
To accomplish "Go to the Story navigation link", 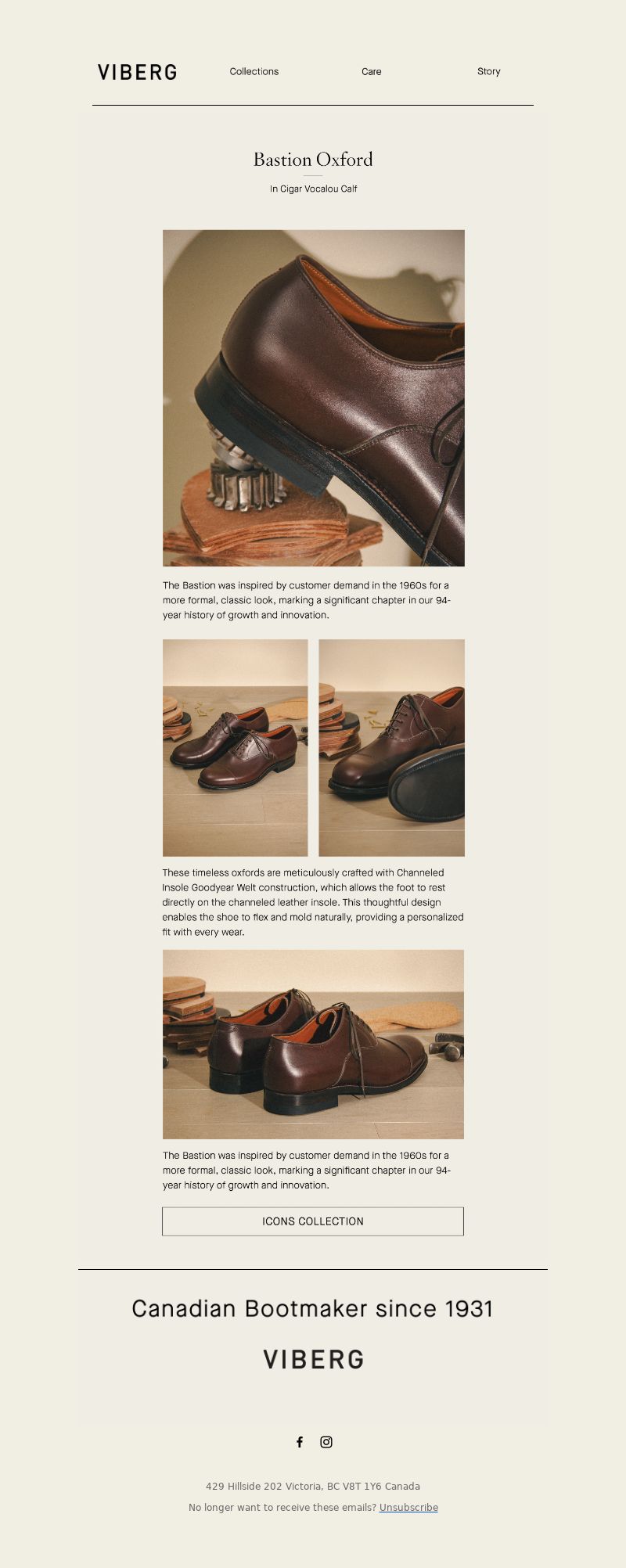I will tap(489, 71).
